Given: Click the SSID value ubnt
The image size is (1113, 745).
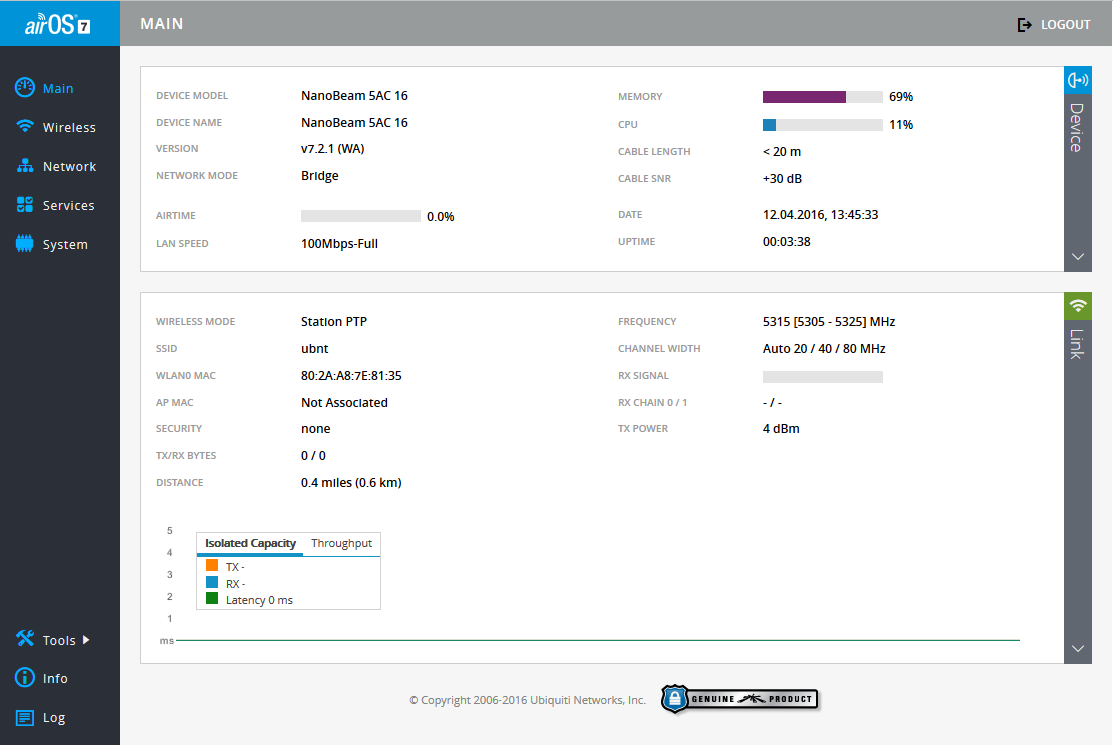Looking at the screenshot, I should [x=314, y=348].
